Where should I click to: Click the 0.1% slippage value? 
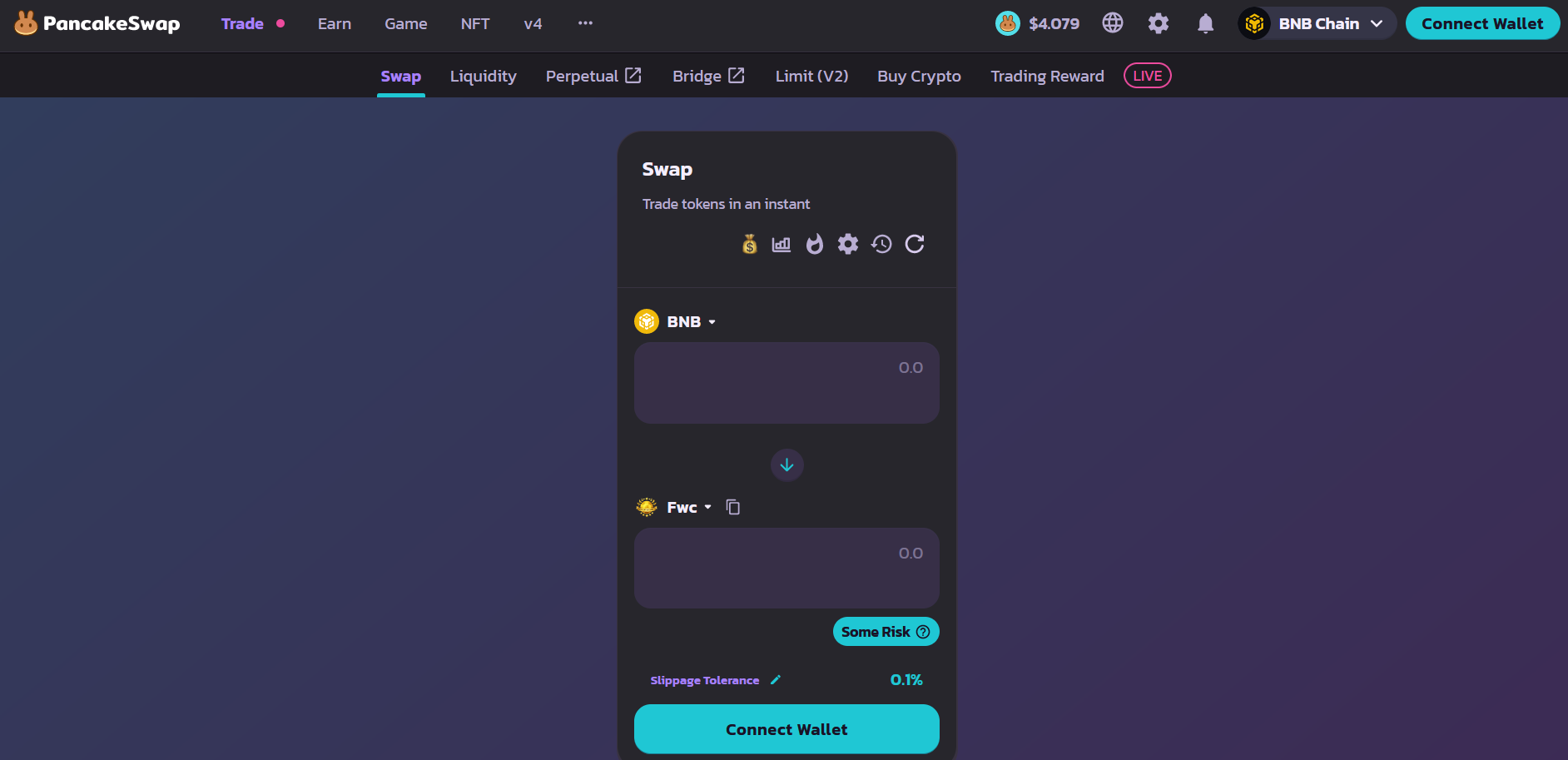click(906, 680)
